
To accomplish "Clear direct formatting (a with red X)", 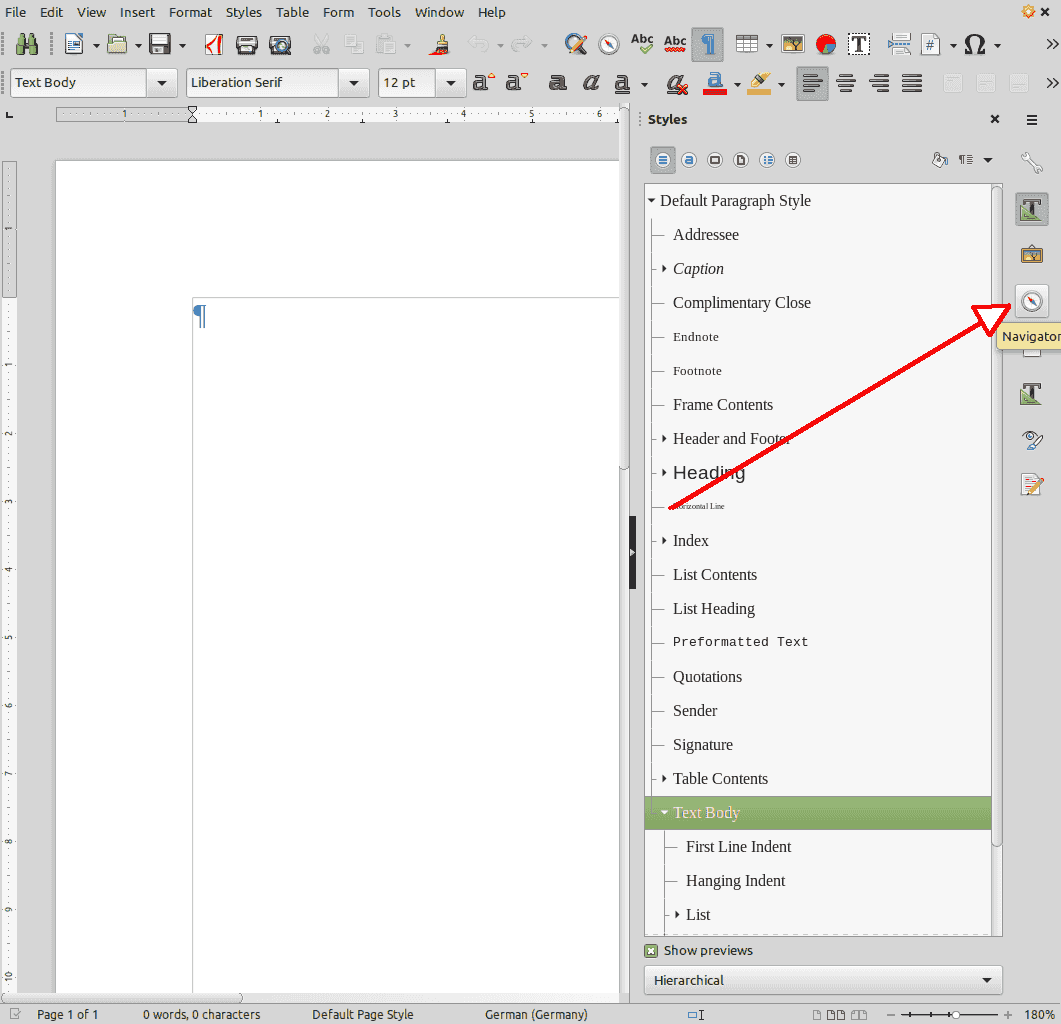I will click(x=676, y=83).
